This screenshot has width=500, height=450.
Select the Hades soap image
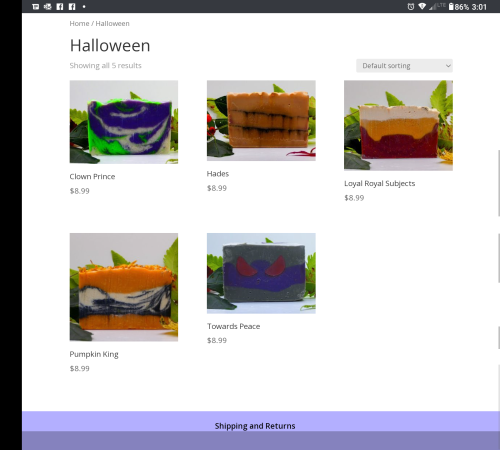261,120
